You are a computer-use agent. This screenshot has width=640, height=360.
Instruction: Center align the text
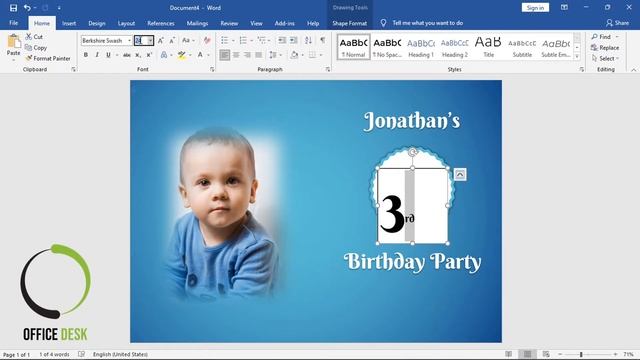click(x=236, y=55)
